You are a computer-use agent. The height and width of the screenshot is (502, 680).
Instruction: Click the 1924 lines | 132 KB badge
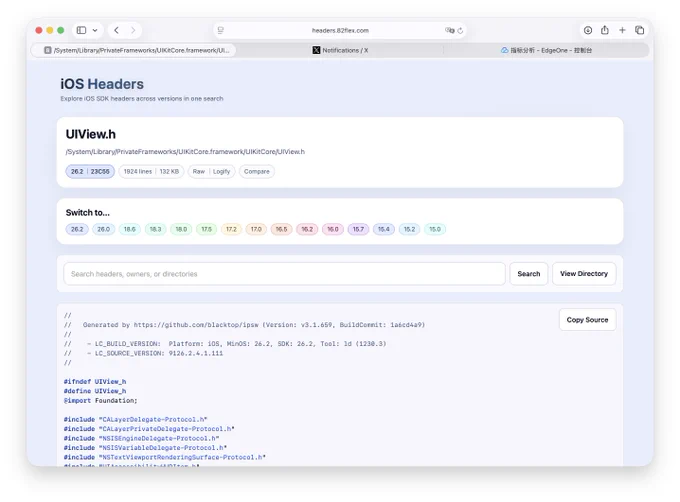[151, 171]
